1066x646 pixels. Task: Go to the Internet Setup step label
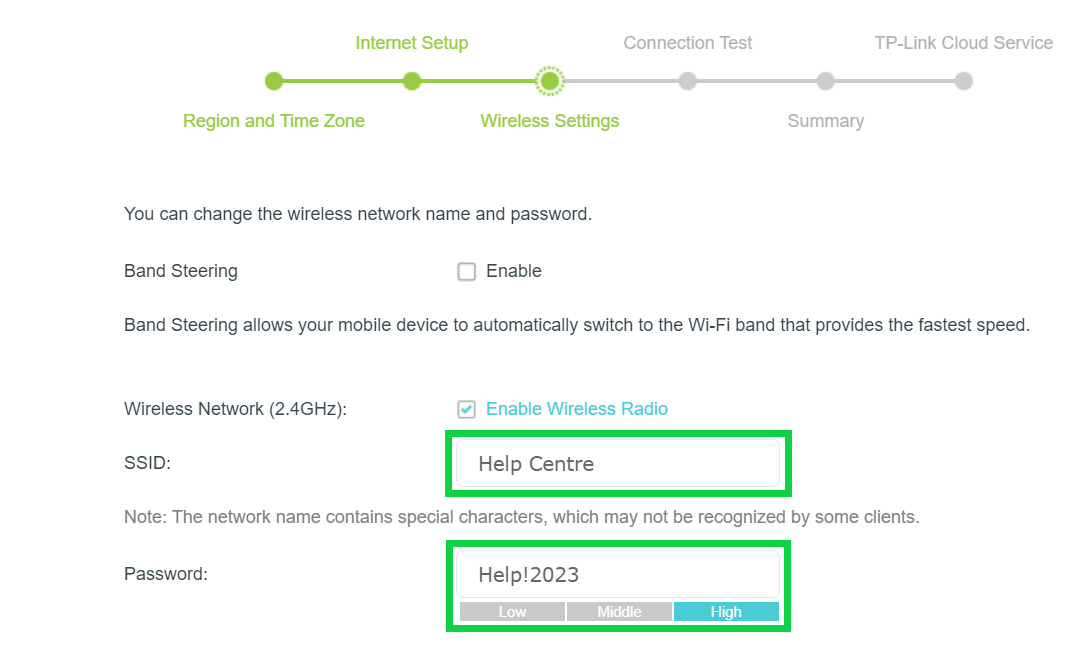[411, 43]
